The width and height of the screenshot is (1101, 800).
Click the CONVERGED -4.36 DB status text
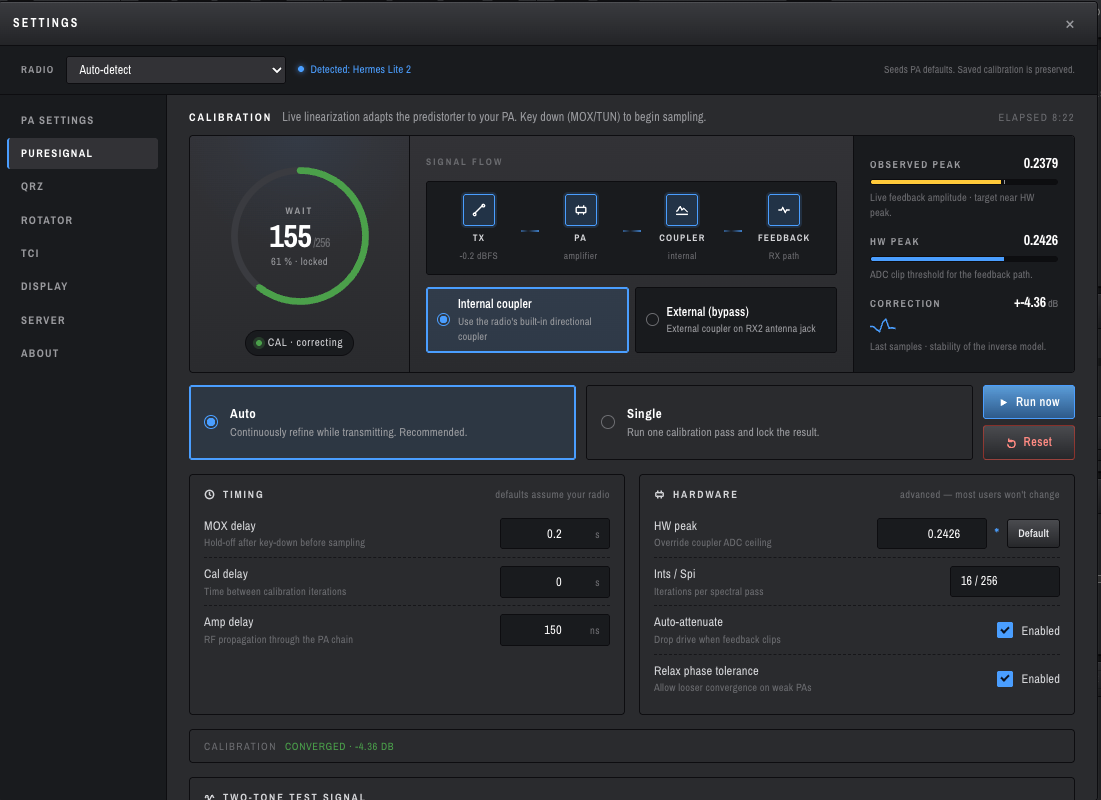(339, 747)
